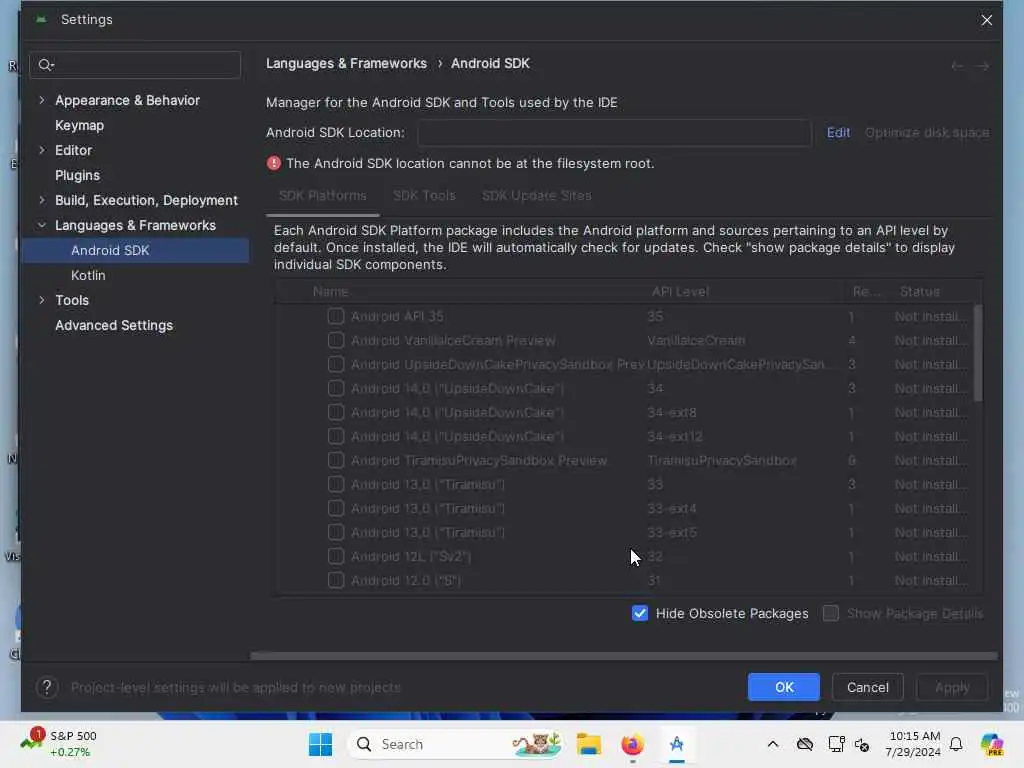Click the Name column header

tap(330, 292)
